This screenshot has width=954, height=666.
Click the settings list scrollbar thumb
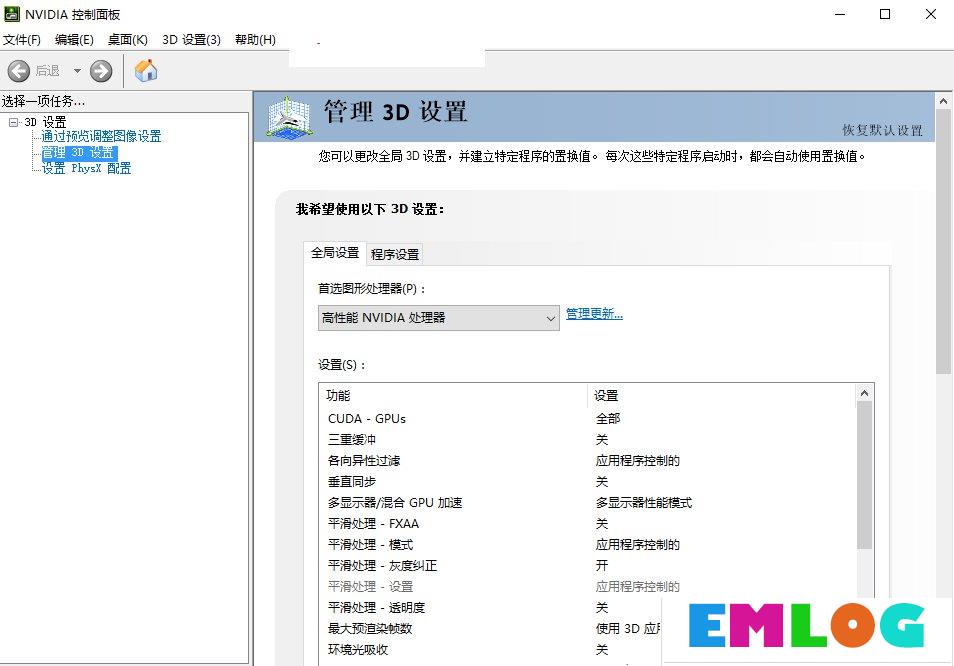coord(865,476)
